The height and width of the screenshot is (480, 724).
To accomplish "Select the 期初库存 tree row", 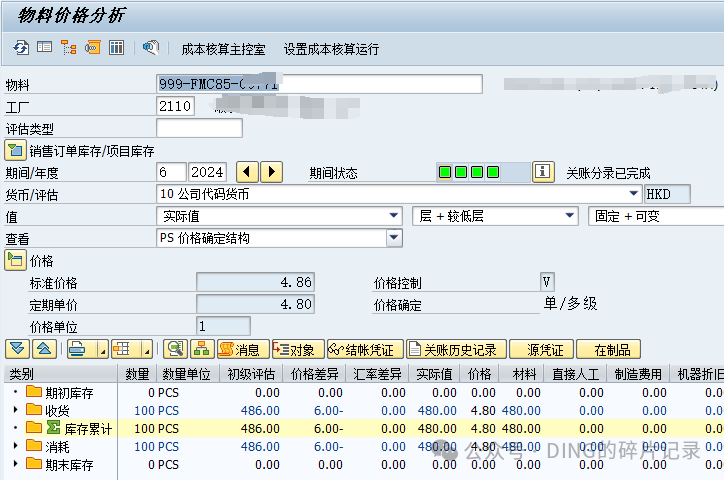I will click(x=69, y=393).
